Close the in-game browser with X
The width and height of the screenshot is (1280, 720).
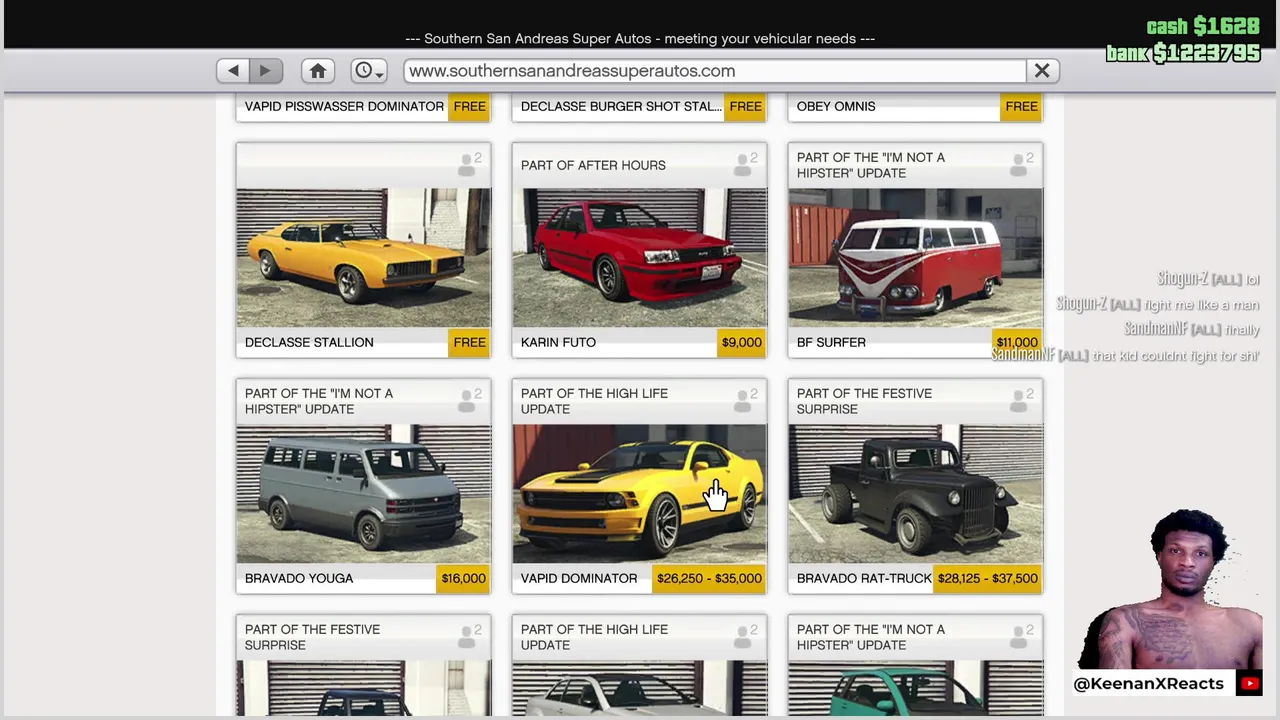(1042, 71)
